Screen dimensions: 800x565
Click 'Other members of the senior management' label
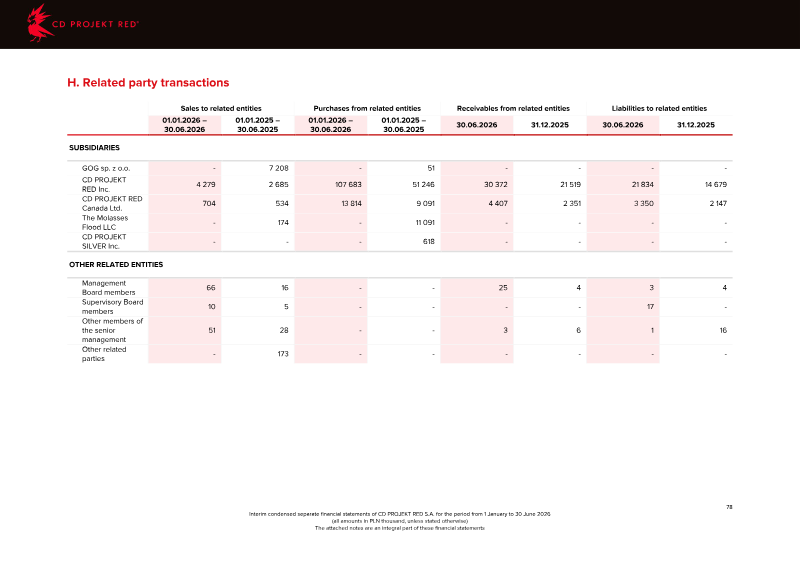pos(113,330)
